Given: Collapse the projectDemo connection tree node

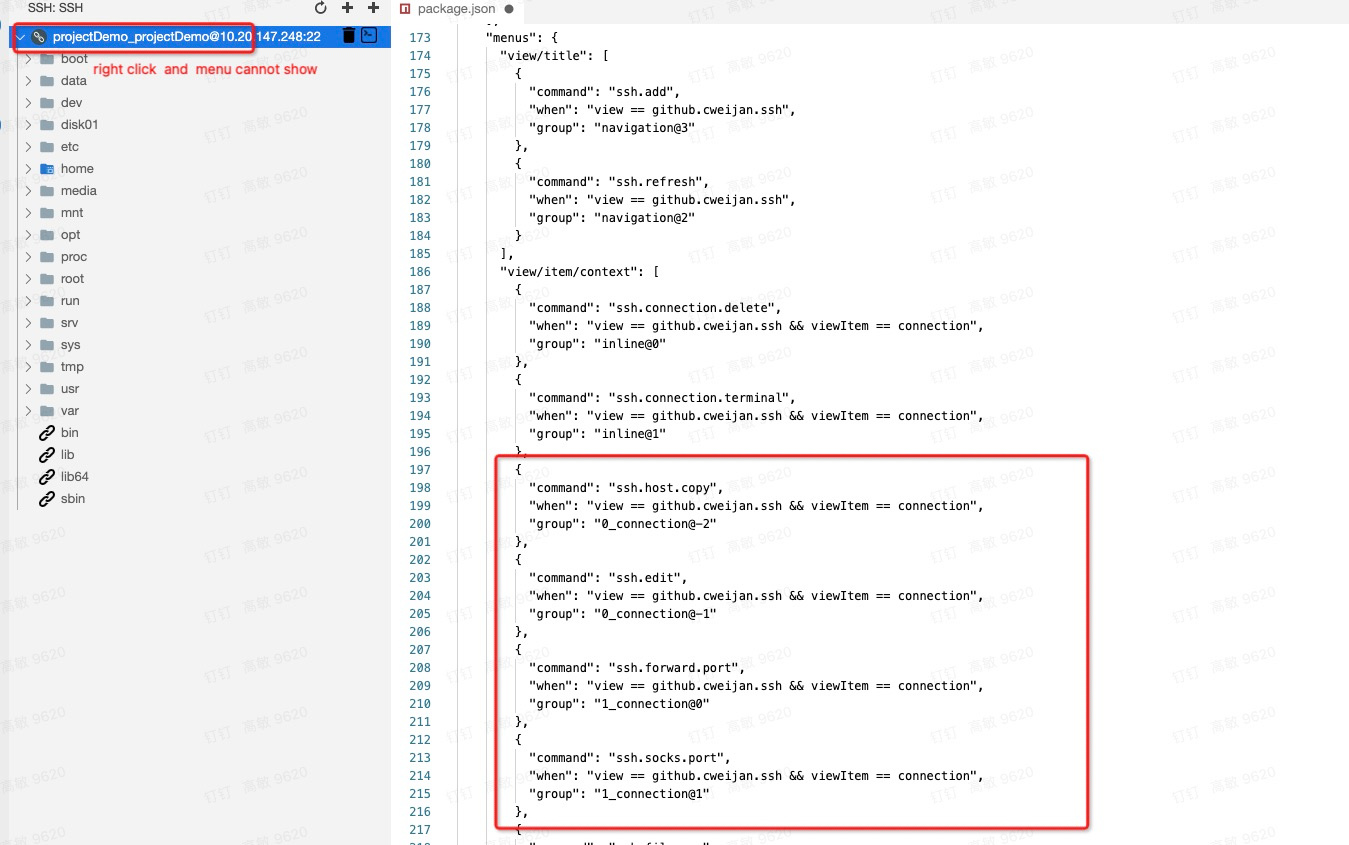Looking at the screenshot, I should tap(20, 37).
